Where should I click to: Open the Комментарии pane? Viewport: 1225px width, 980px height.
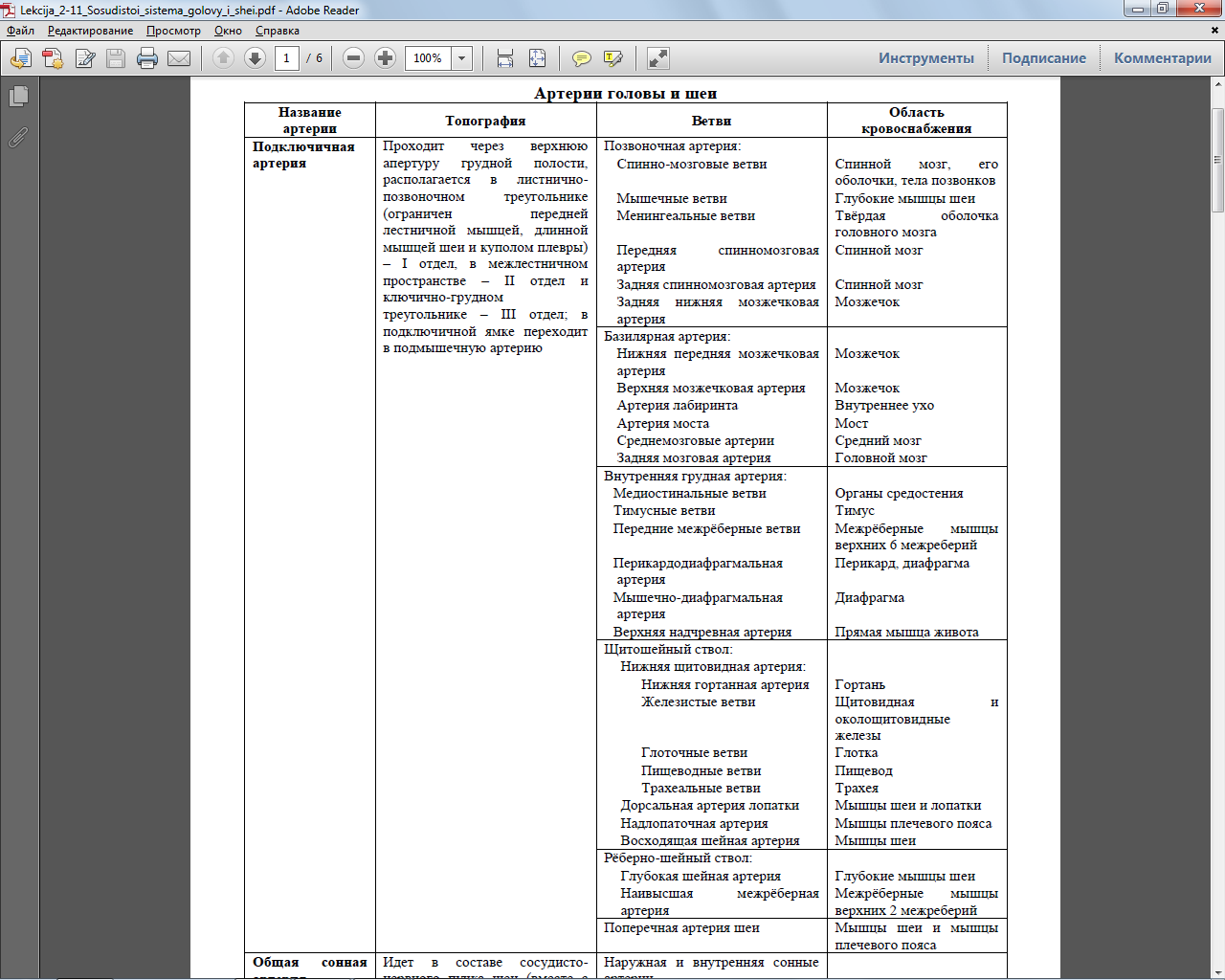pos(1163,58)
